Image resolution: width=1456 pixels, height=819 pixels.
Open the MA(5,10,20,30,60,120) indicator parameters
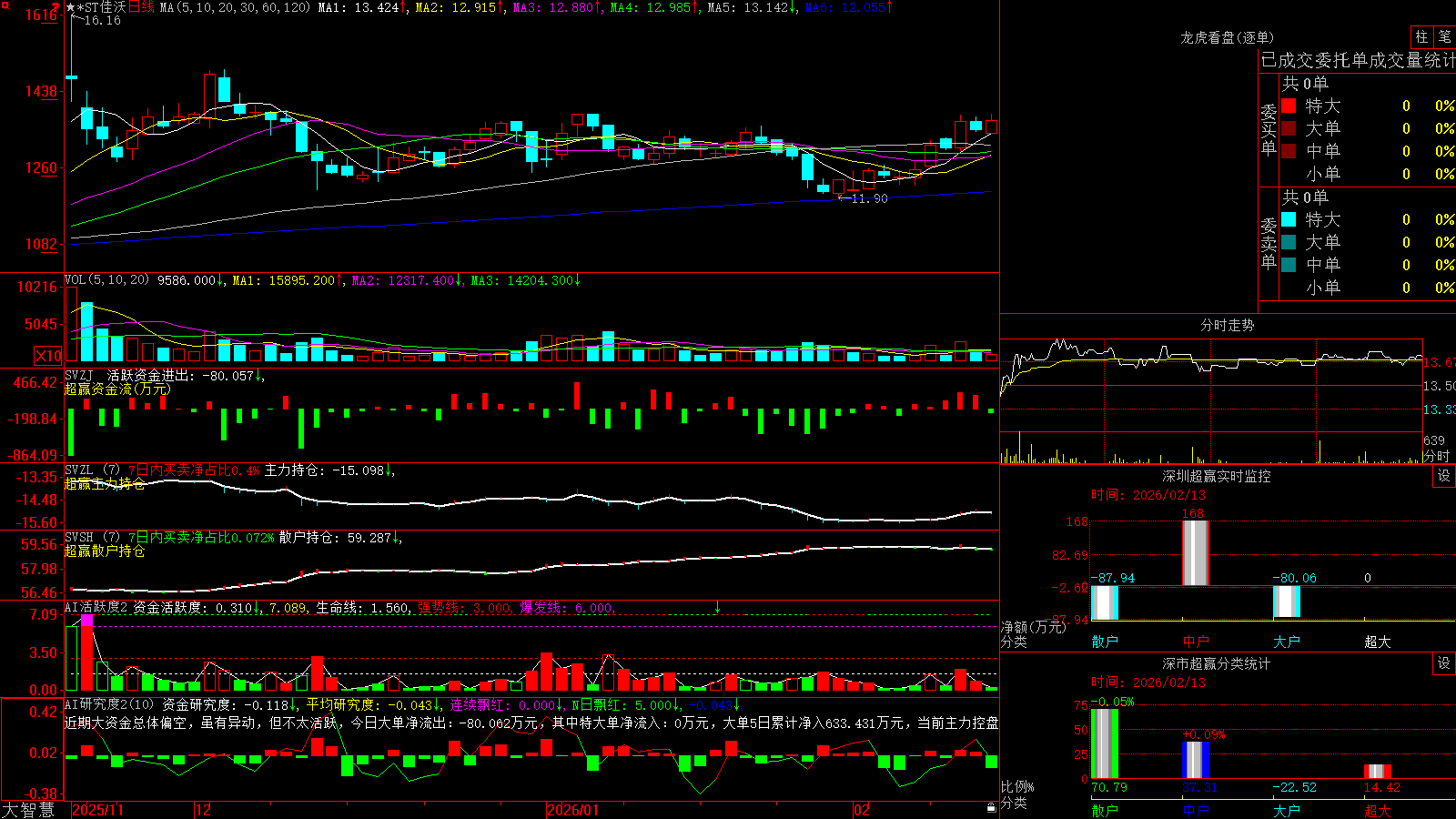point(235,7)
